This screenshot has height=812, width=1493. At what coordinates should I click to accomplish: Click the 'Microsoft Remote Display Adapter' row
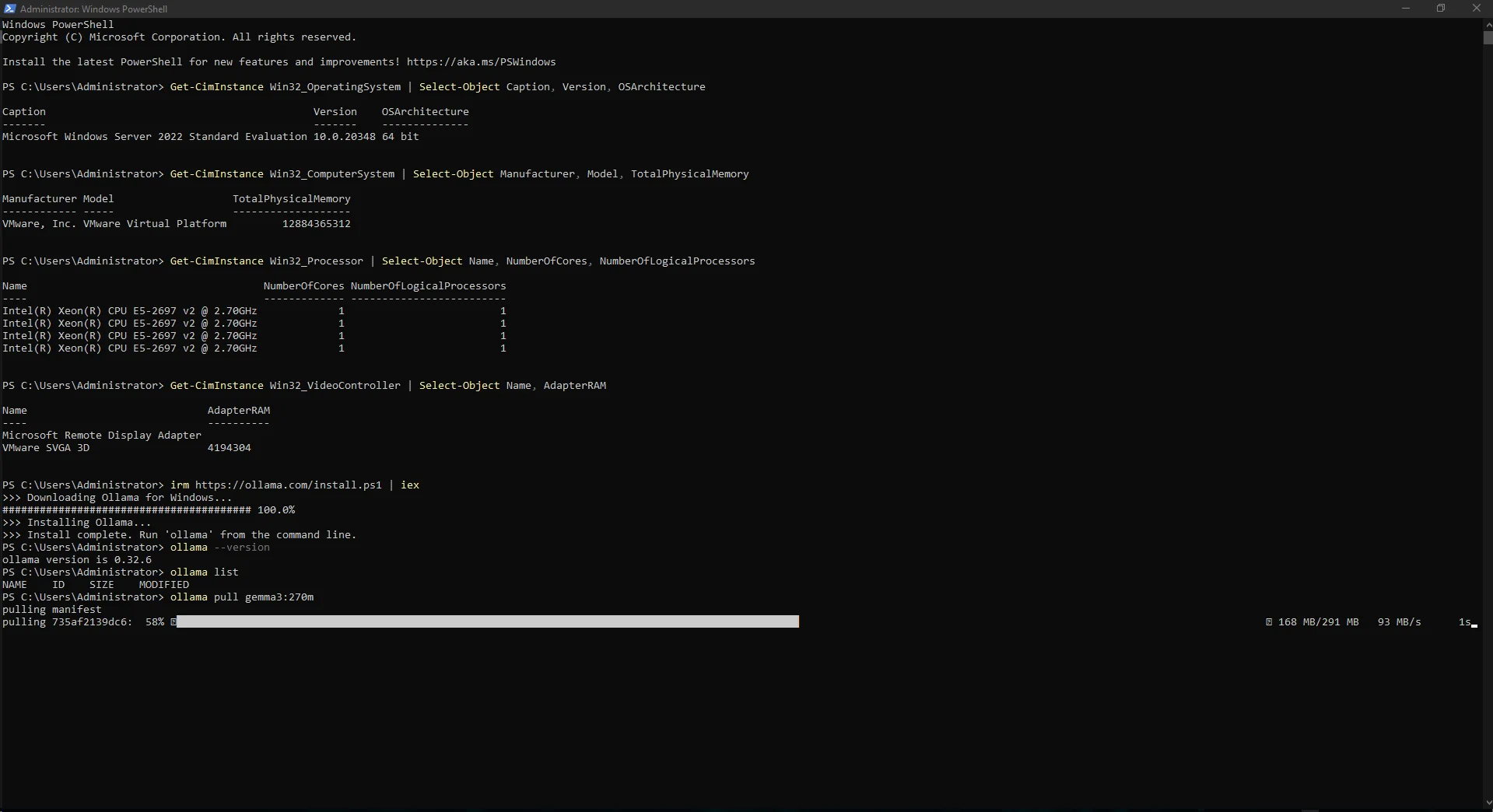click(x=102, y=436)
